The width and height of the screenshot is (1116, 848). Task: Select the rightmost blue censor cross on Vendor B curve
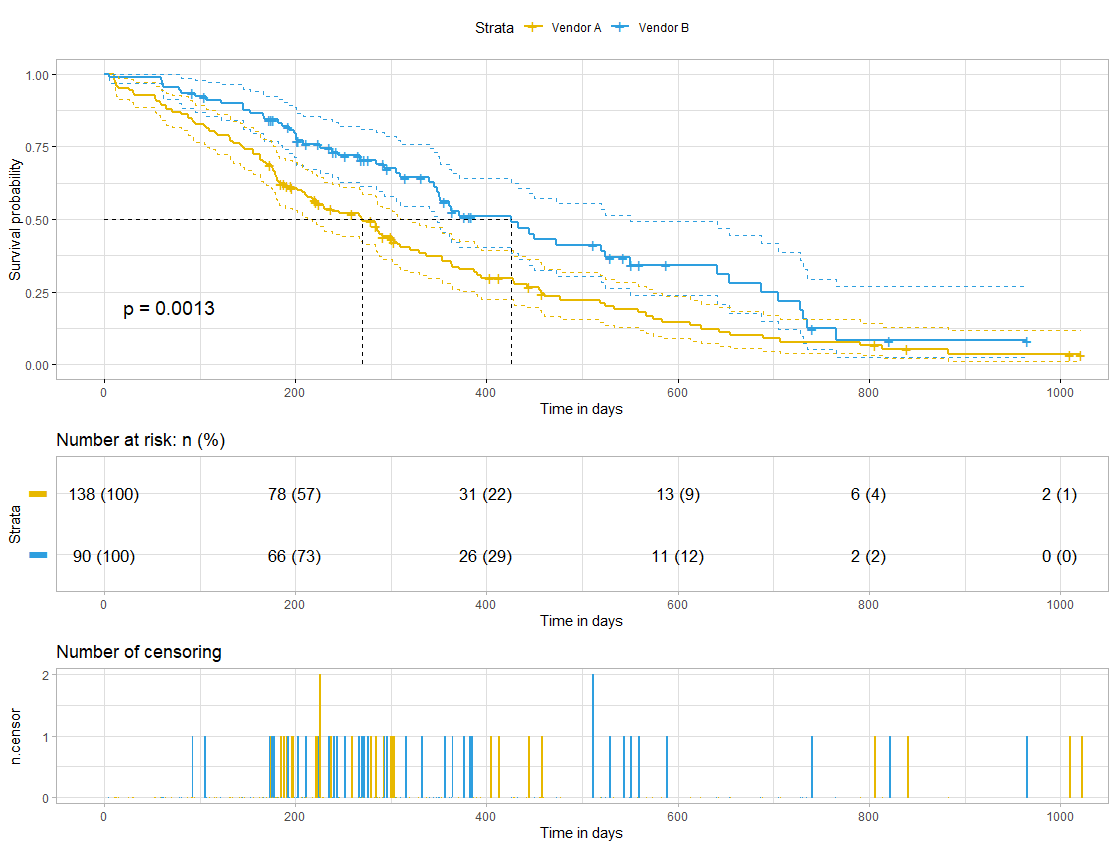[x=1026, y=342]
